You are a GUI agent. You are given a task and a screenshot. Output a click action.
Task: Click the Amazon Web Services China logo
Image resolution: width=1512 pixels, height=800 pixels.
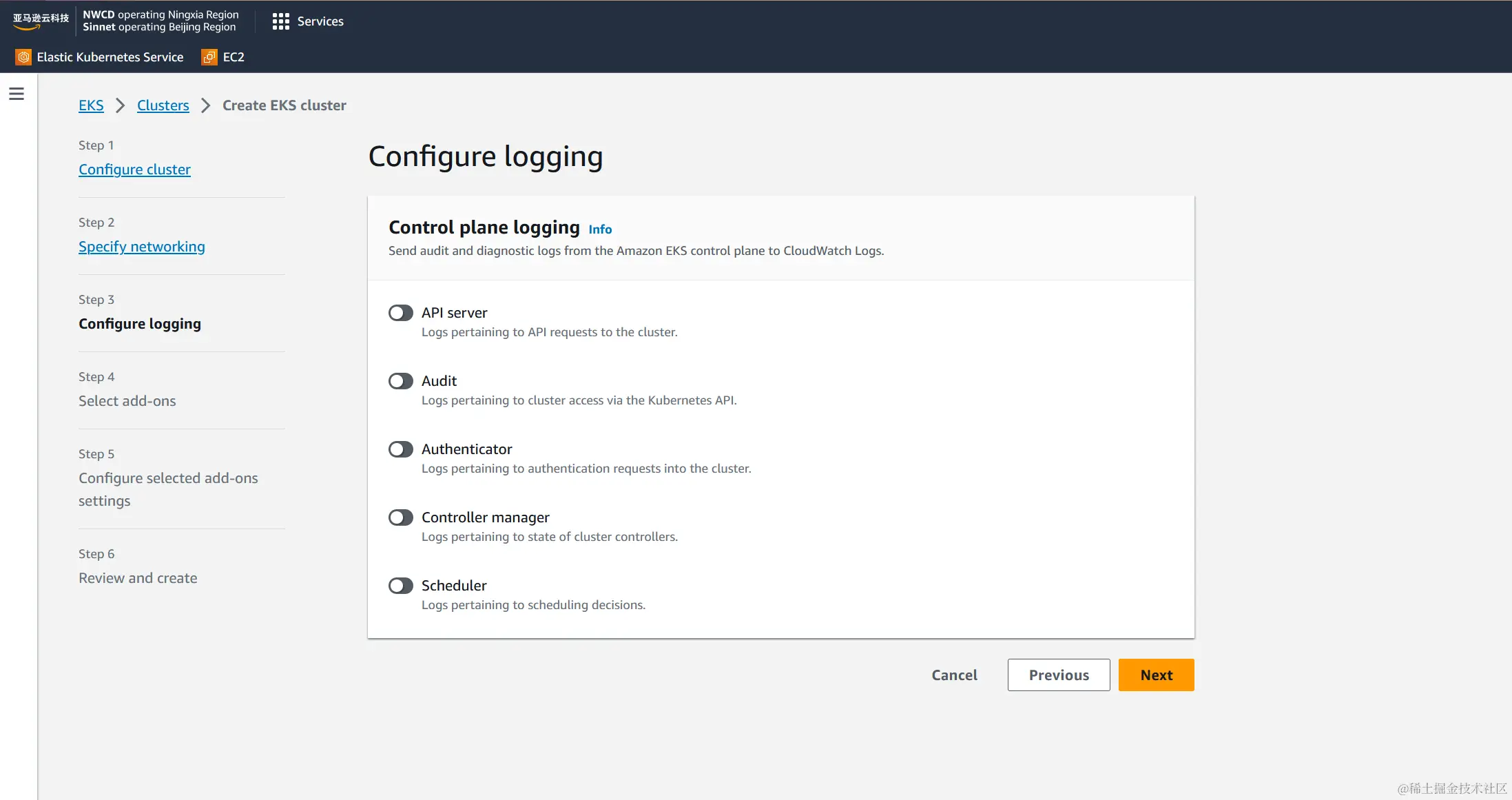(41, 21)
